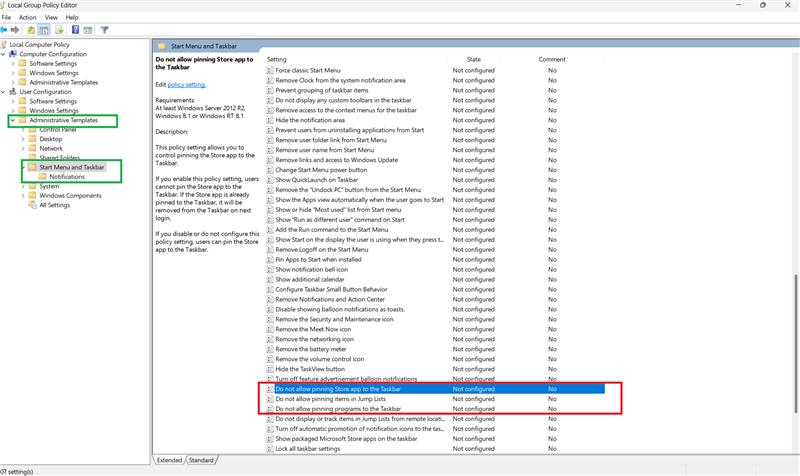Select 'Prevent grouping of taskbar items' policy
This screenshot has width=800, height=476.
point(322,90)
